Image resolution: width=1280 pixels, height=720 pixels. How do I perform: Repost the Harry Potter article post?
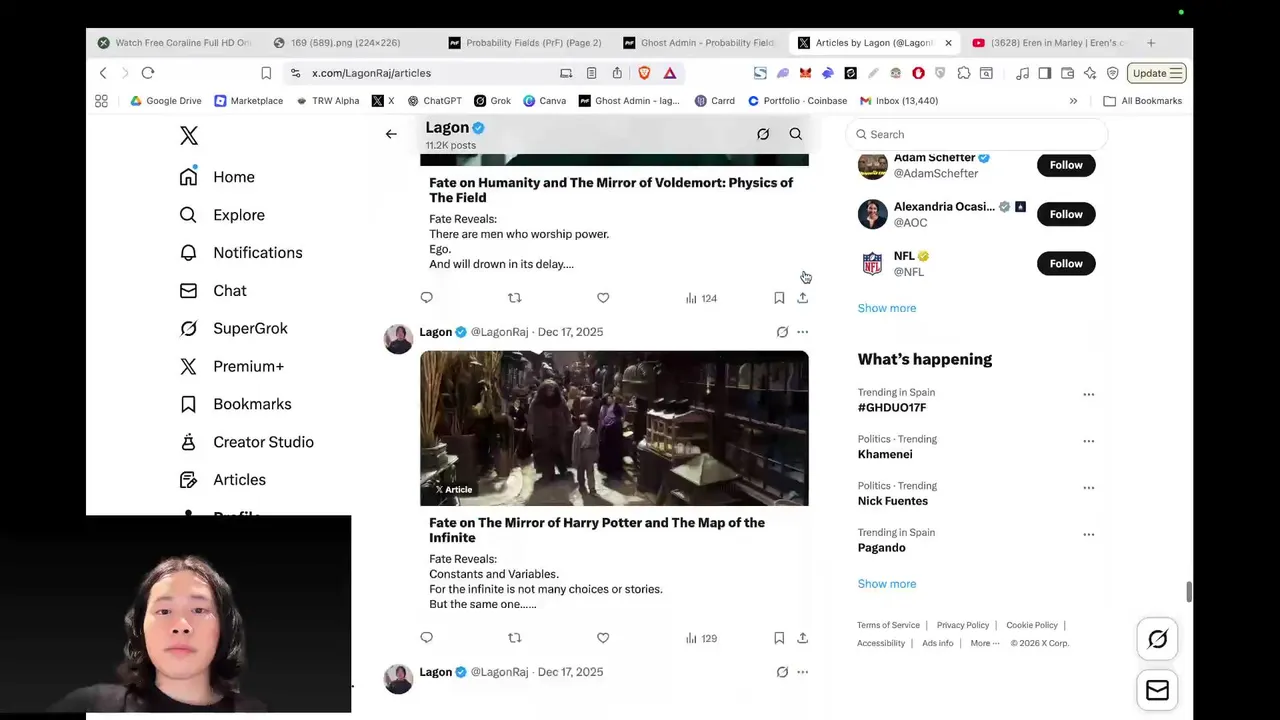click(x=515, y=638)
